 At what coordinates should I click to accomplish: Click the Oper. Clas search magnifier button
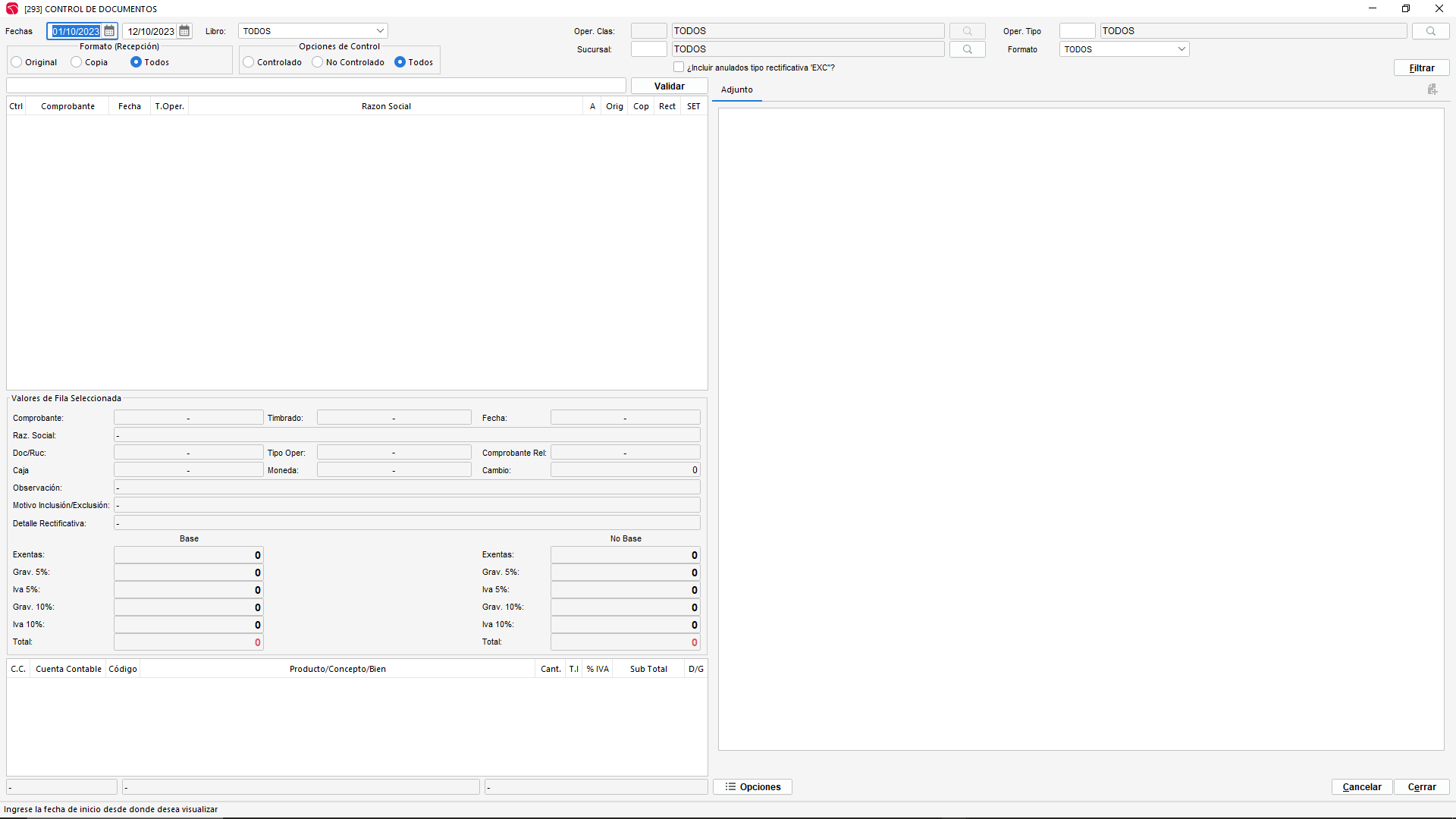[967, 31]
